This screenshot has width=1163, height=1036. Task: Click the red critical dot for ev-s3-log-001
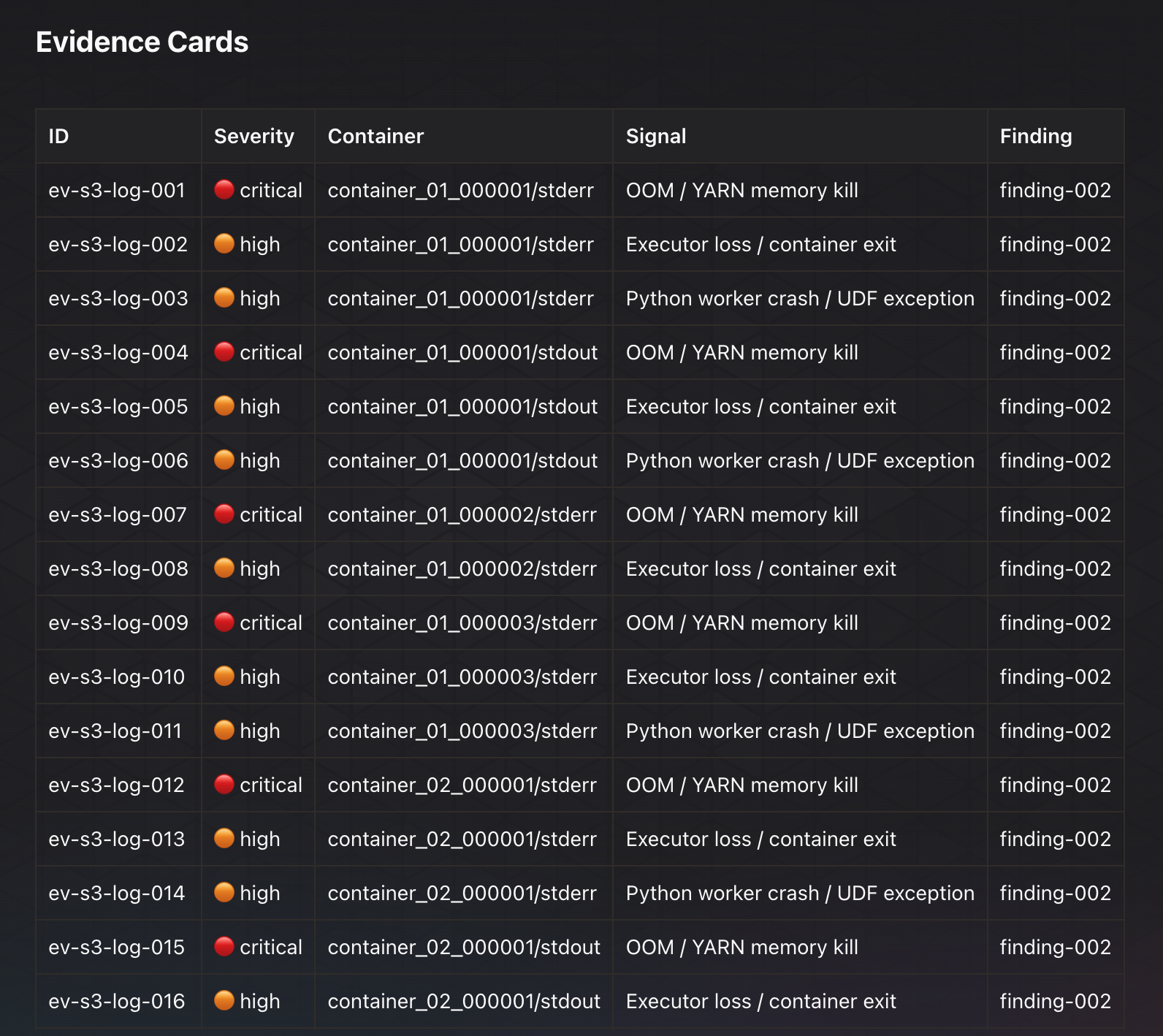click(224, 190)
